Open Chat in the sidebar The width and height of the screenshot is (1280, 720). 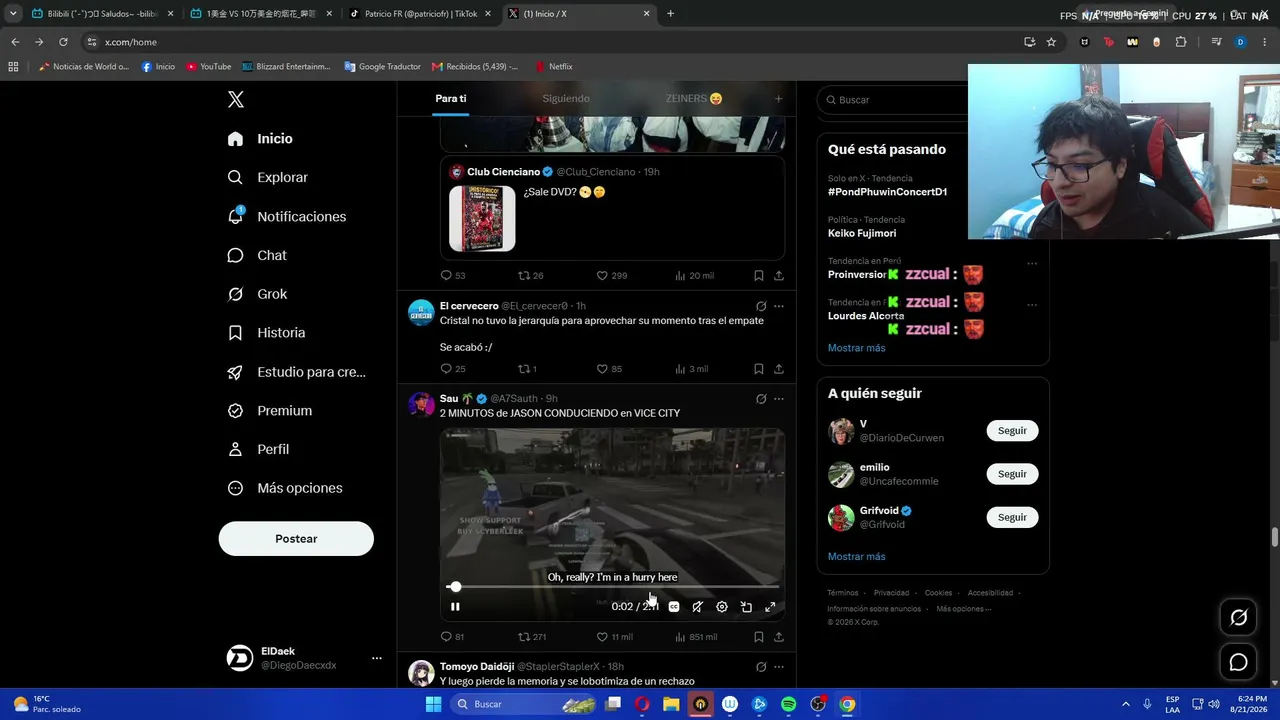click(x=257, y=255)
